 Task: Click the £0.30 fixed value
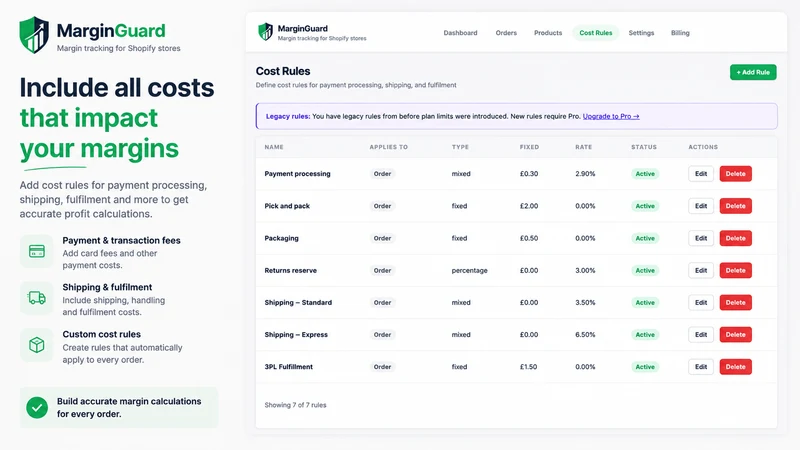click(x=529, y=173)
